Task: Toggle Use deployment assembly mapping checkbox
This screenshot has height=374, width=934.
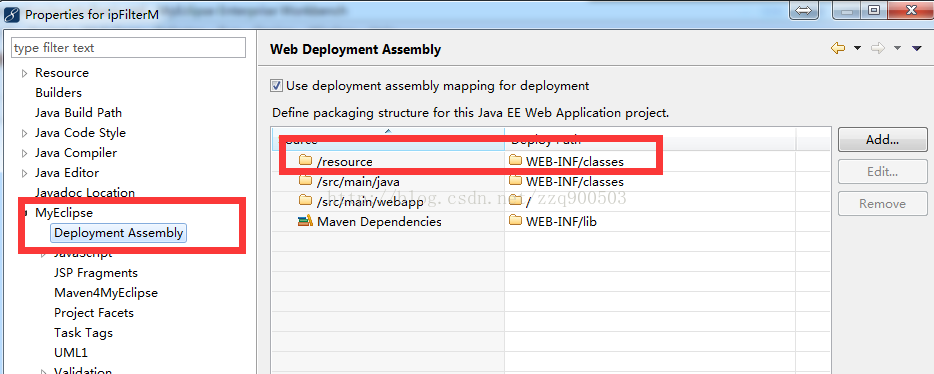Action: pyautogui.click(x=276, y=86)
